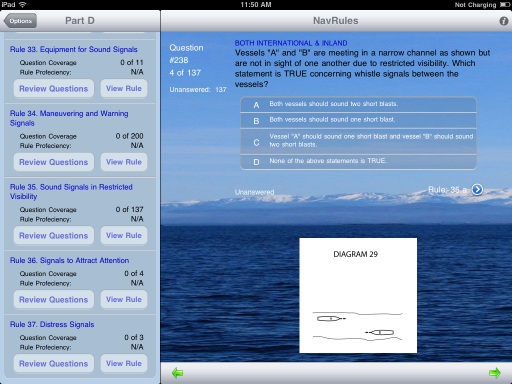This screenshot has height=384, width=512.
Task: Go to next question with green right arrow
Action: coord(495,373)
